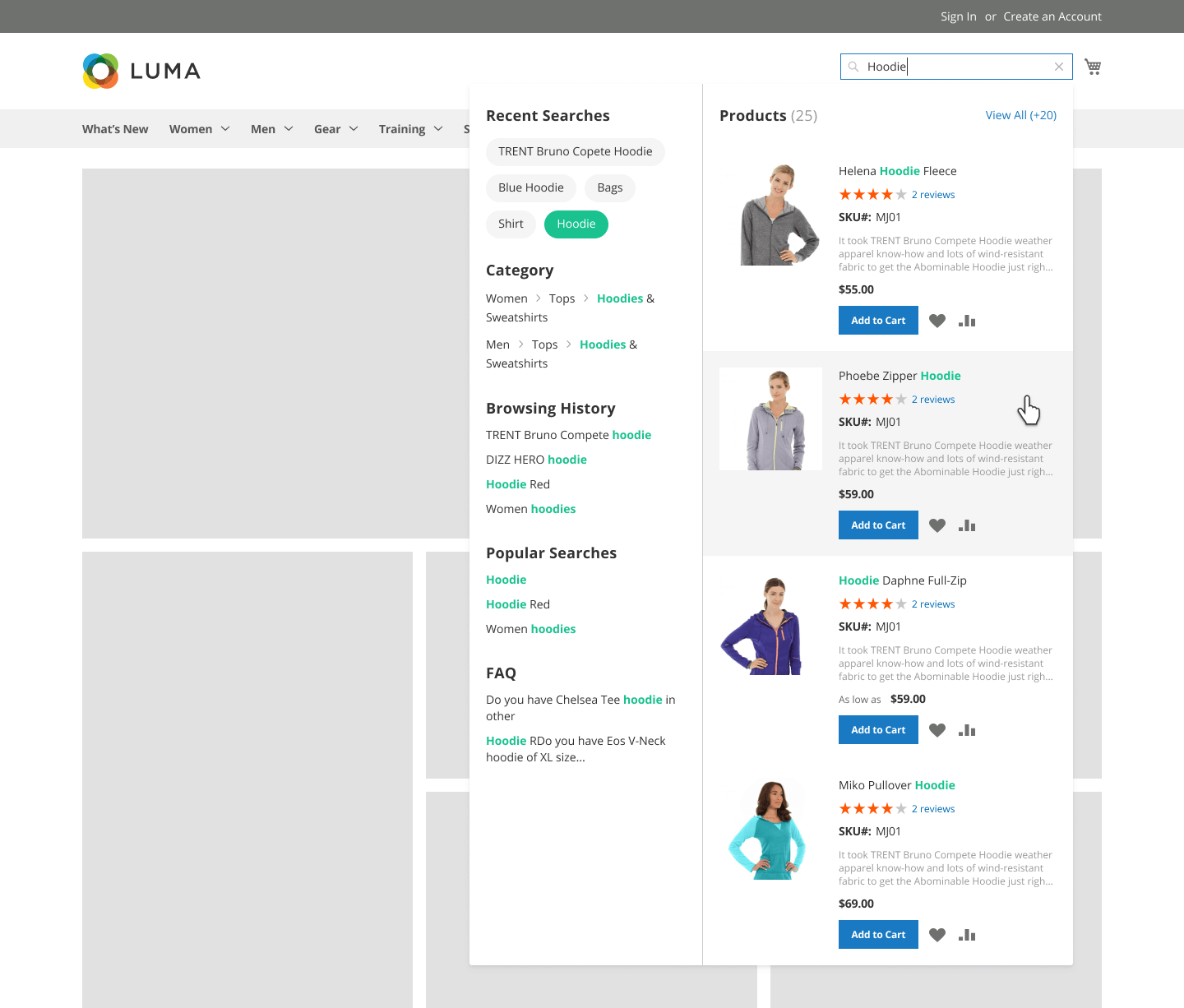1184x1008 pixels.
Task: Add Miko Pullover Hoodie to wishlist
Action: pyautogui.click(x=937, y=935)
